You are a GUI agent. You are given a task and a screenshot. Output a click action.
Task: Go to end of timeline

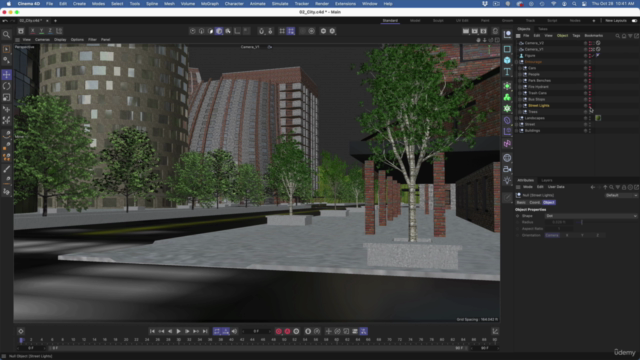click(x=205, y=331)
